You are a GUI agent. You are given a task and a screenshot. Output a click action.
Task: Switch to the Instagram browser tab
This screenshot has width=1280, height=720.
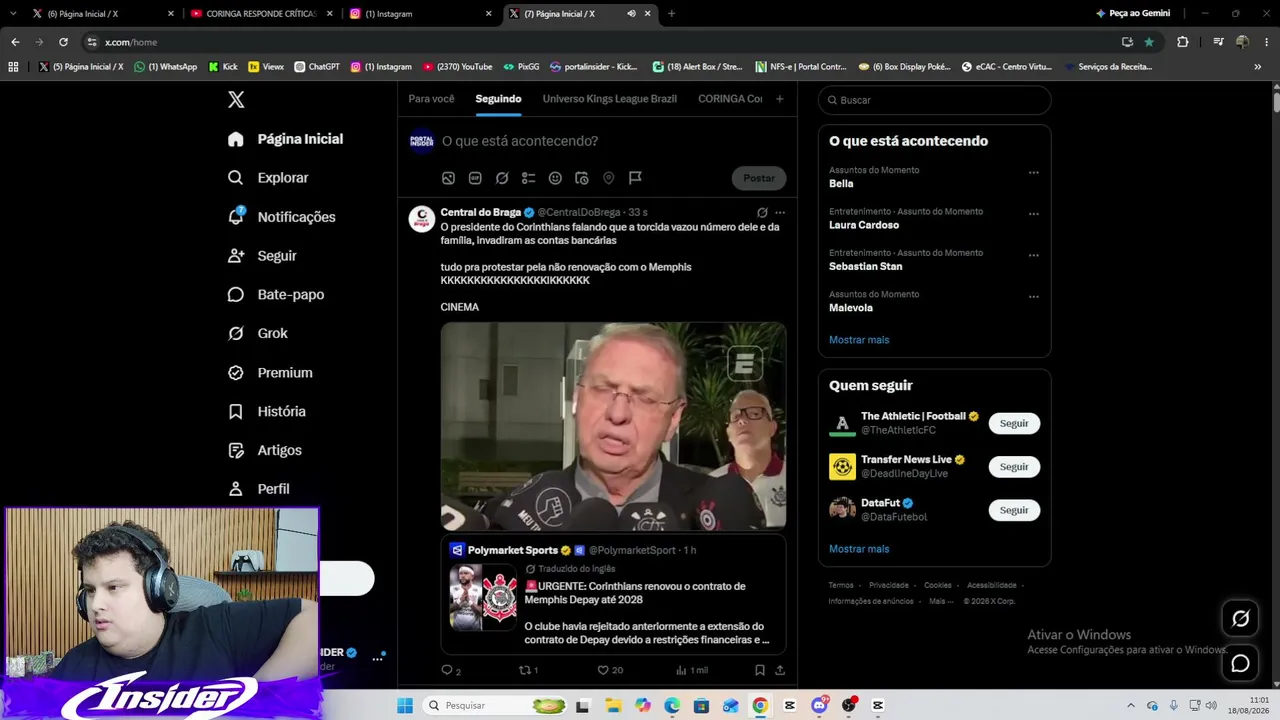(420, 14)
